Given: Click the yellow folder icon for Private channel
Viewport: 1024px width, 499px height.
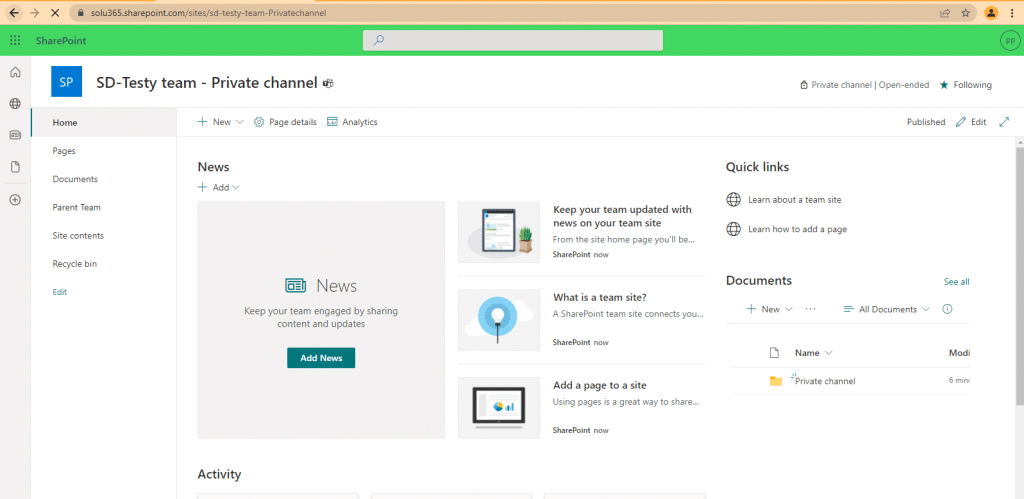Looking at the screenshot, I should 775,381.
